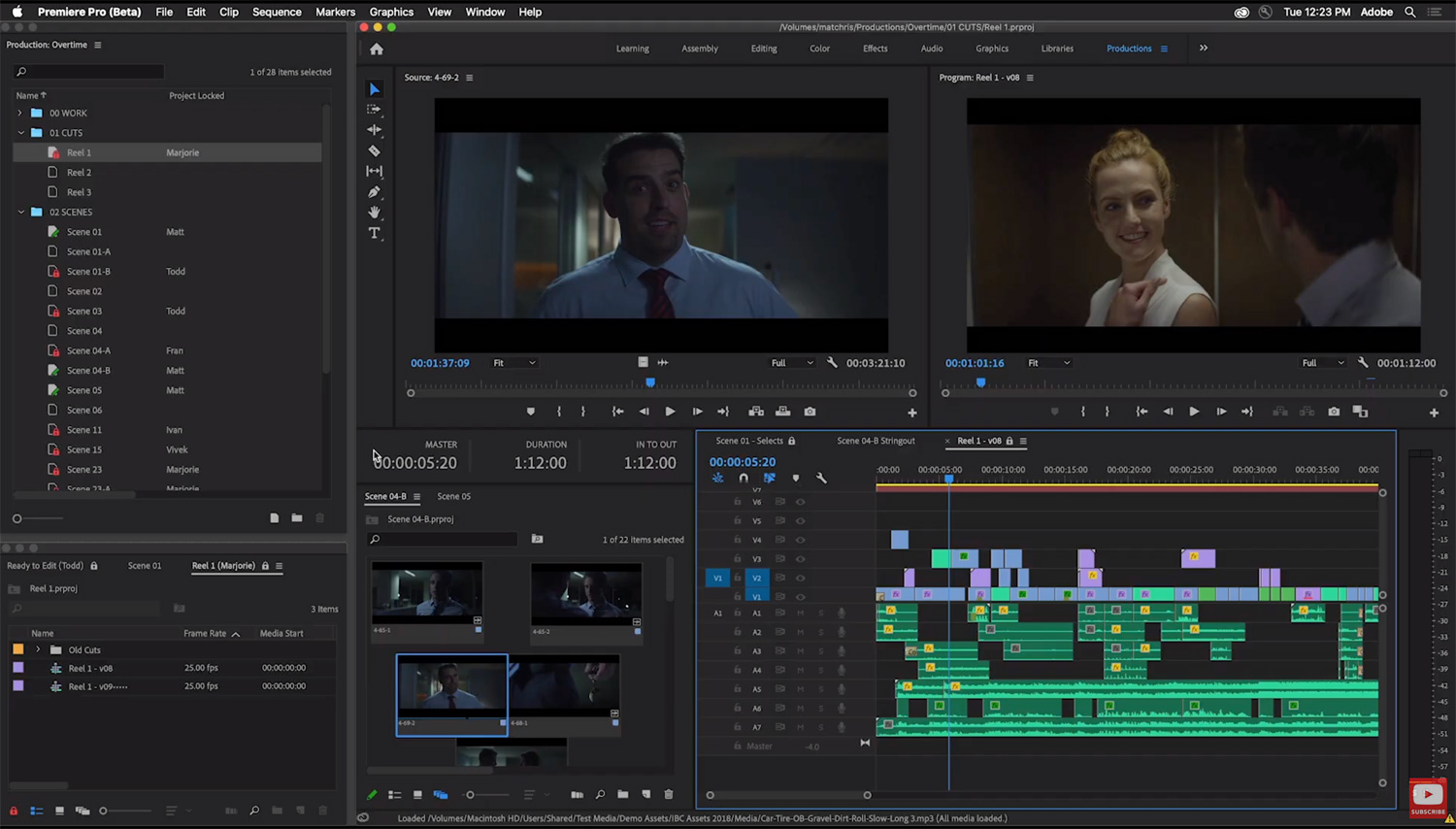Open the Color workspace
This screenshot has width=1456, height=829.
pos(819,49)
